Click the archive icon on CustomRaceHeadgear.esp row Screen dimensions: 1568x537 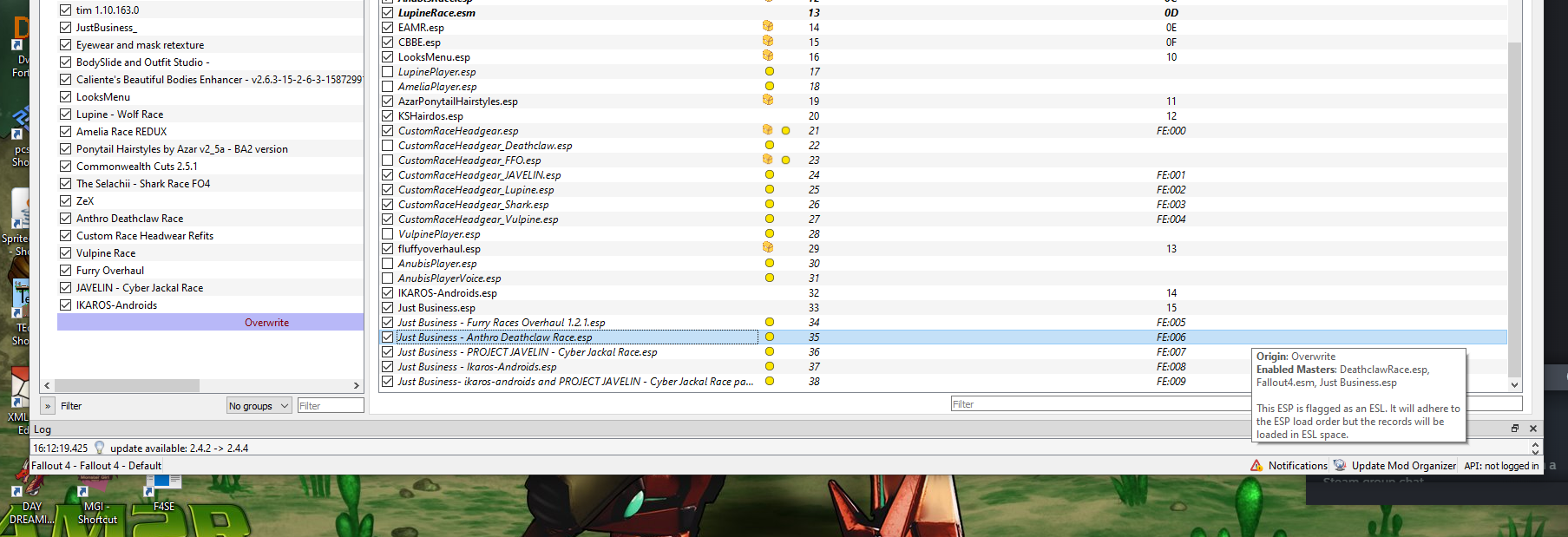pyautogui.click(x=768, y=130)
